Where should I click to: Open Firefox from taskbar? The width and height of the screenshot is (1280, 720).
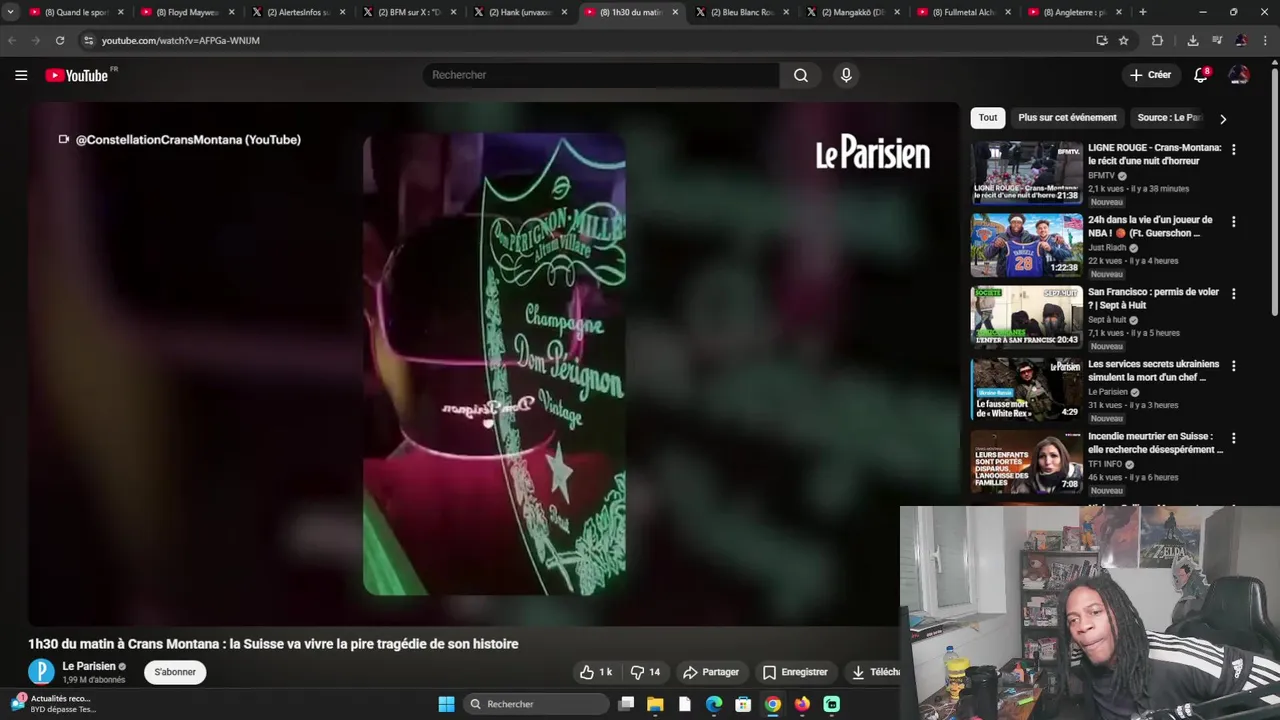[x=802, y=704]
